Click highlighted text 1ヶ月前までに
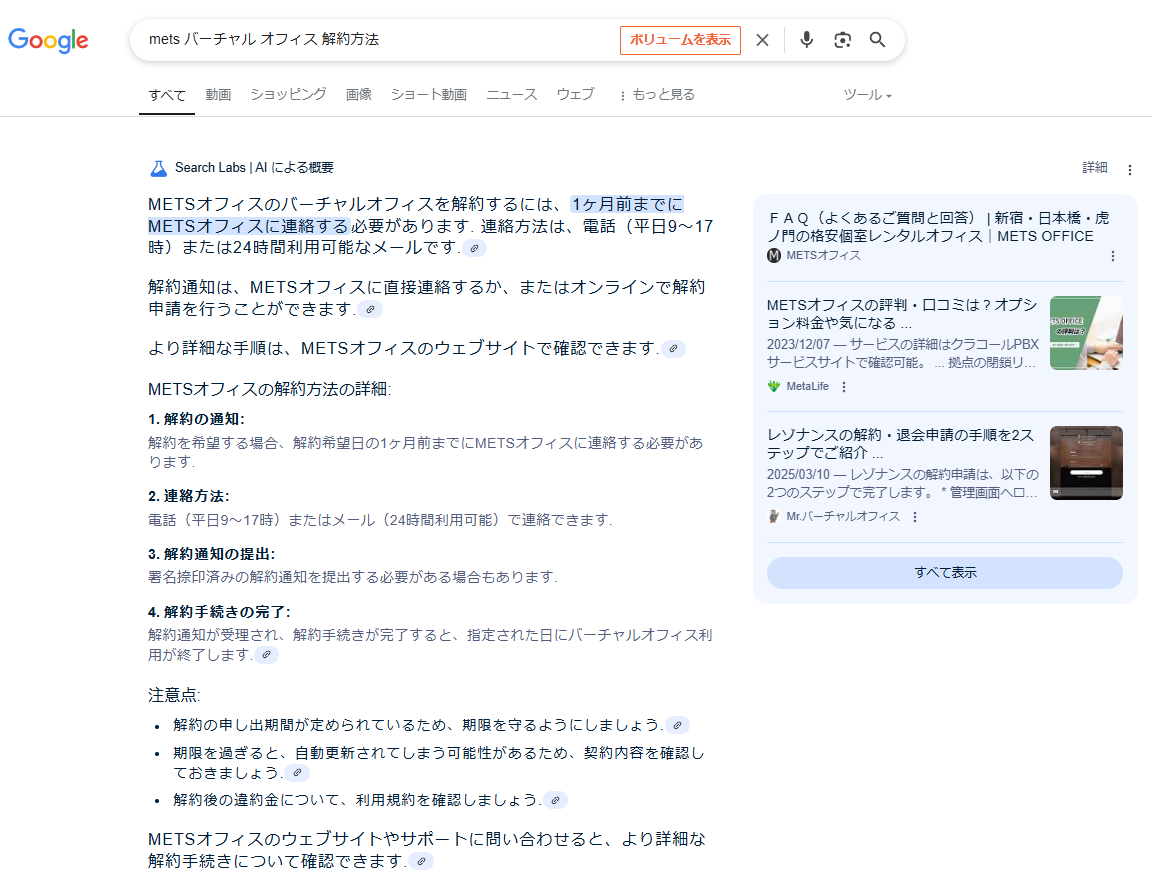 pos(627,204)
